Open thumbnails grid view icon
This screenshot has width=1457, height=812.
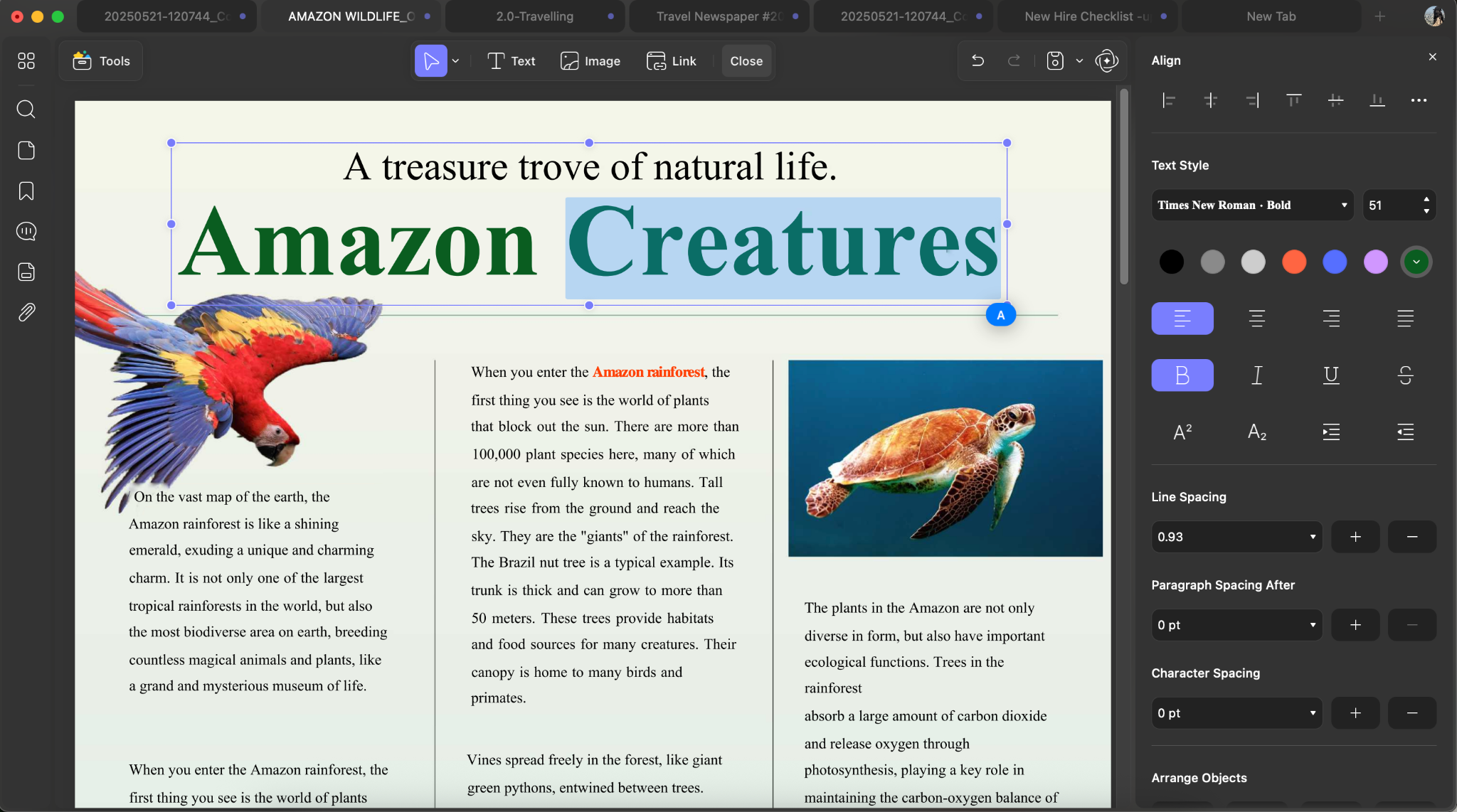point(26,61)
